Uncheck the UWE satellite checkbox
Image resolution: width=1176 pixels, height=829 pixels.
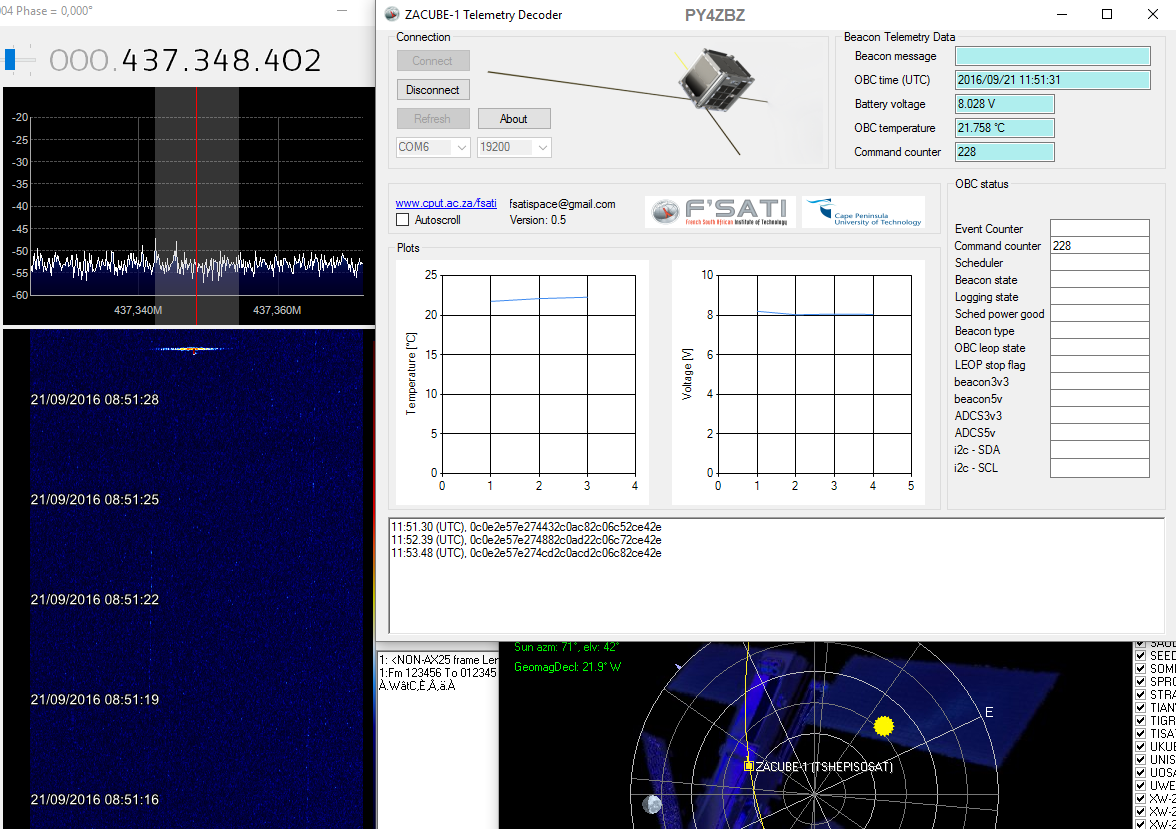(x=1140, y=785)
